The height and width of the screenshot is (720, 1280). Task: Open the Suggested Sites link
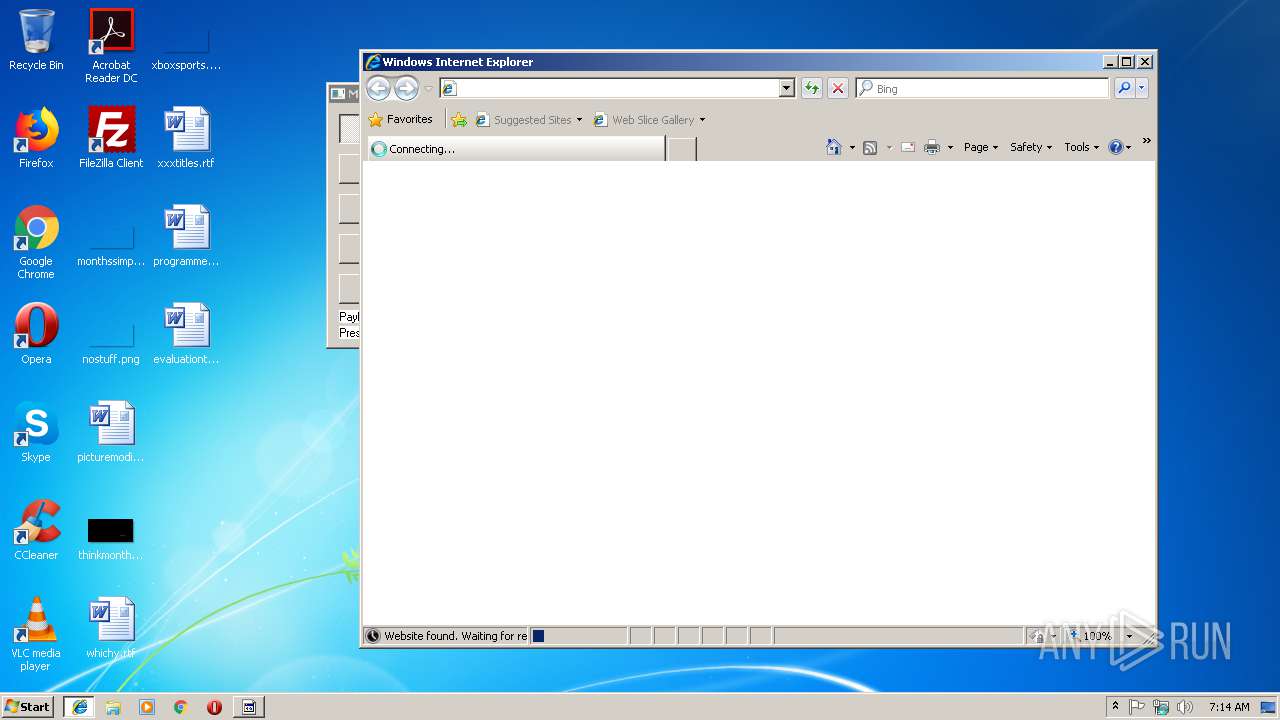(x=528, y=119)
